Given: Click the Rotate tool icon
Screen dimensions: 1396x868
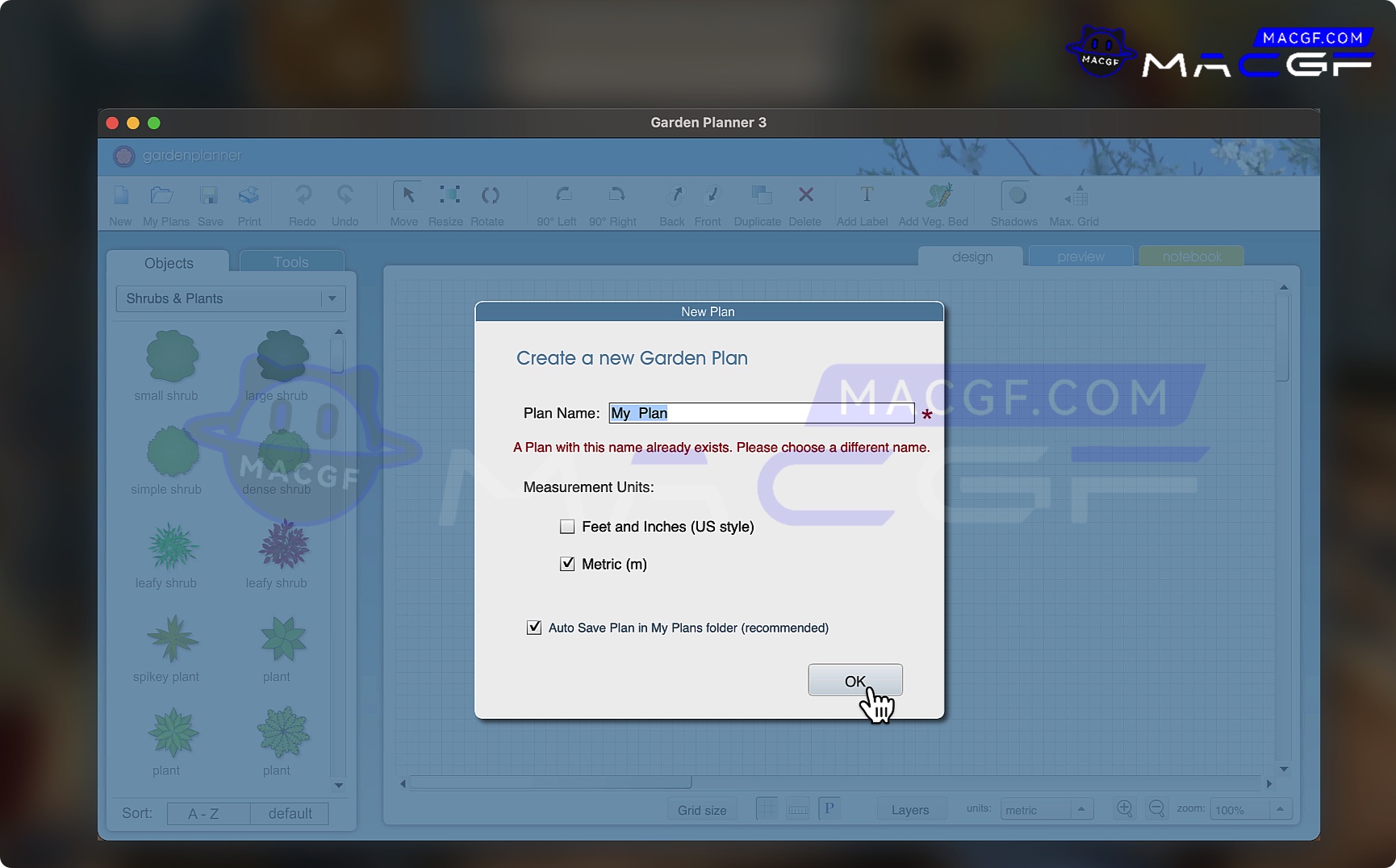Looking at the screenshot, I should pos(490,196).
